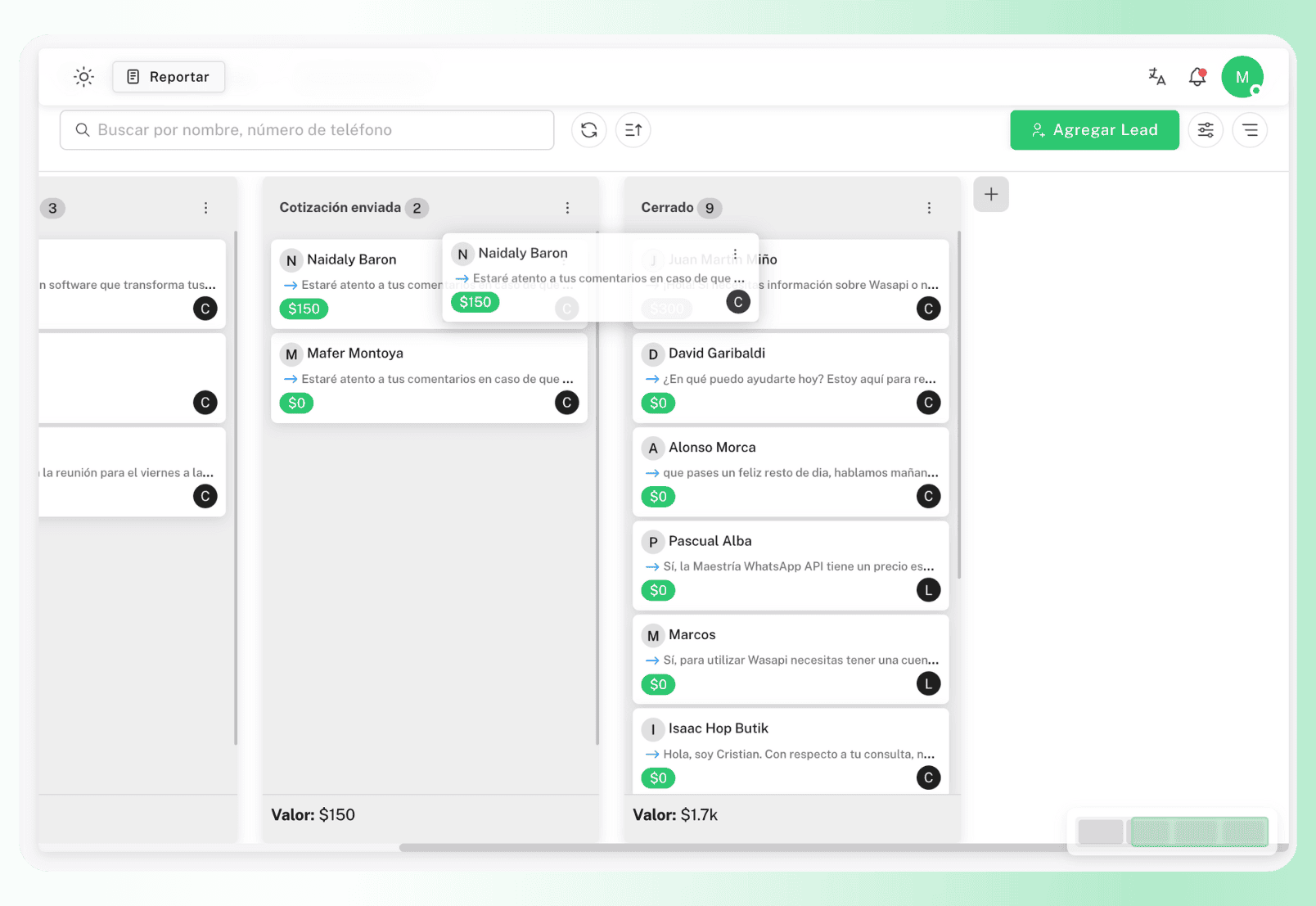Click the D initial avatar of David Garibaldi
Viewport: 1316px width, 906px height.
(652, 354)
